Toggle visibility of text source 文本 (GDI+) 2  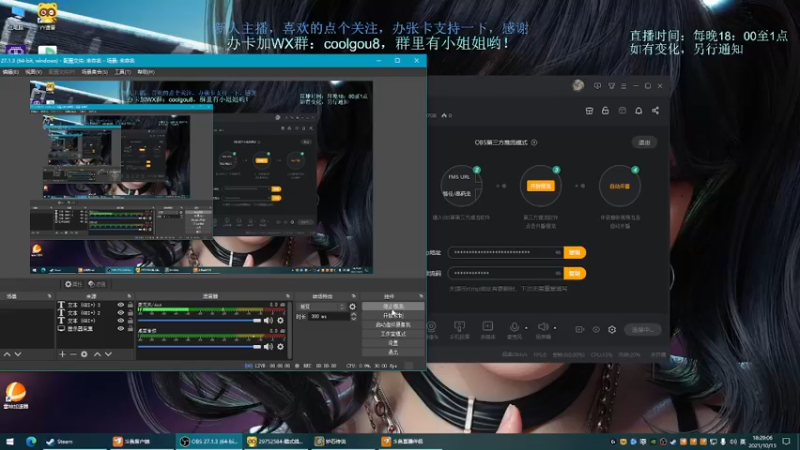click(120, 313)
